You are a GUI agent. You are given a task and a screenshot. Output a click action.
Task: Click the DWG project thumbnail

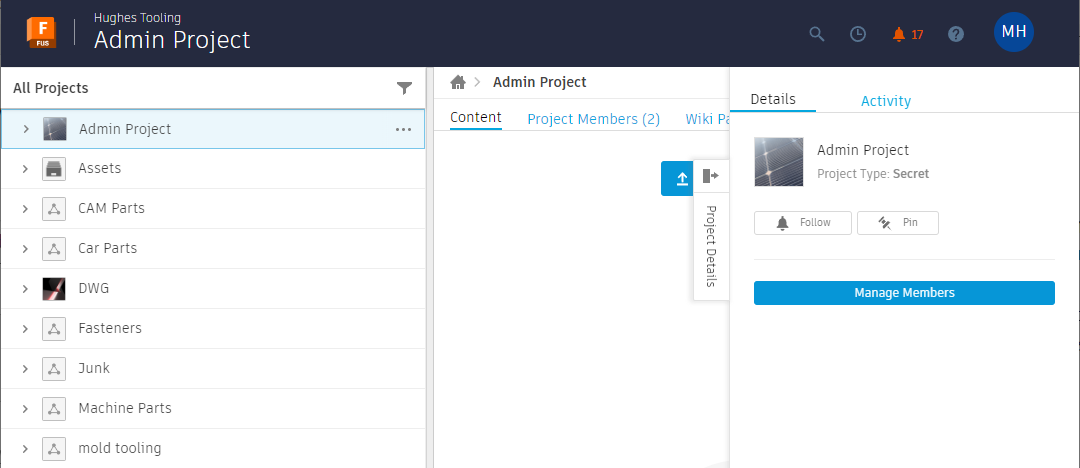click(x=54, y=288)
